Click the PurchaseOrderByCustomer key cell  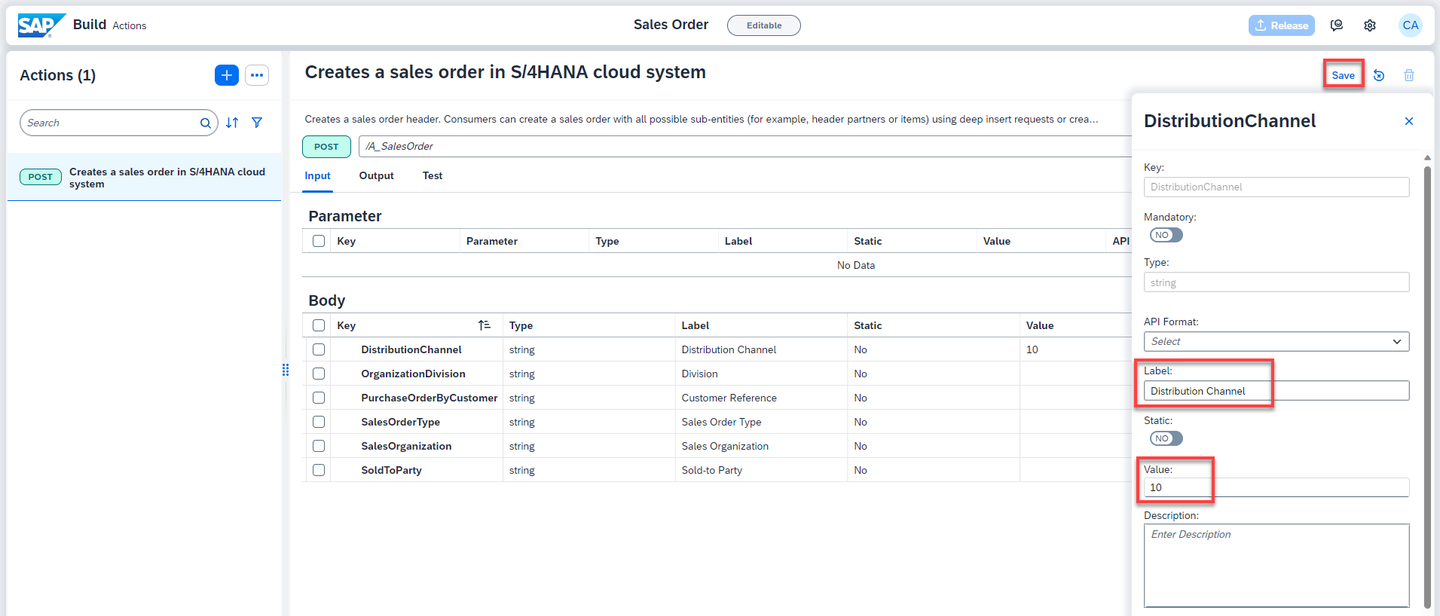[x=429, y=398]
